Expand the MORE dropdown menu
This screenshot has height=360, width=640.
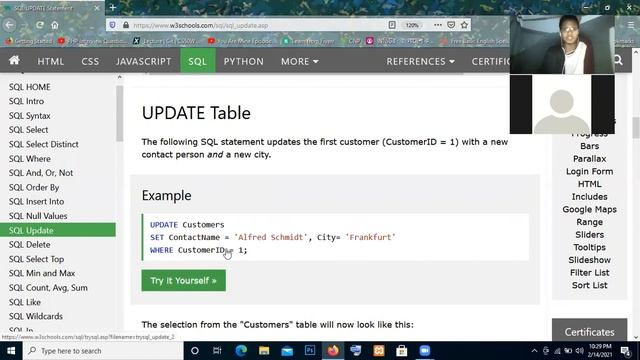(300, 61)
